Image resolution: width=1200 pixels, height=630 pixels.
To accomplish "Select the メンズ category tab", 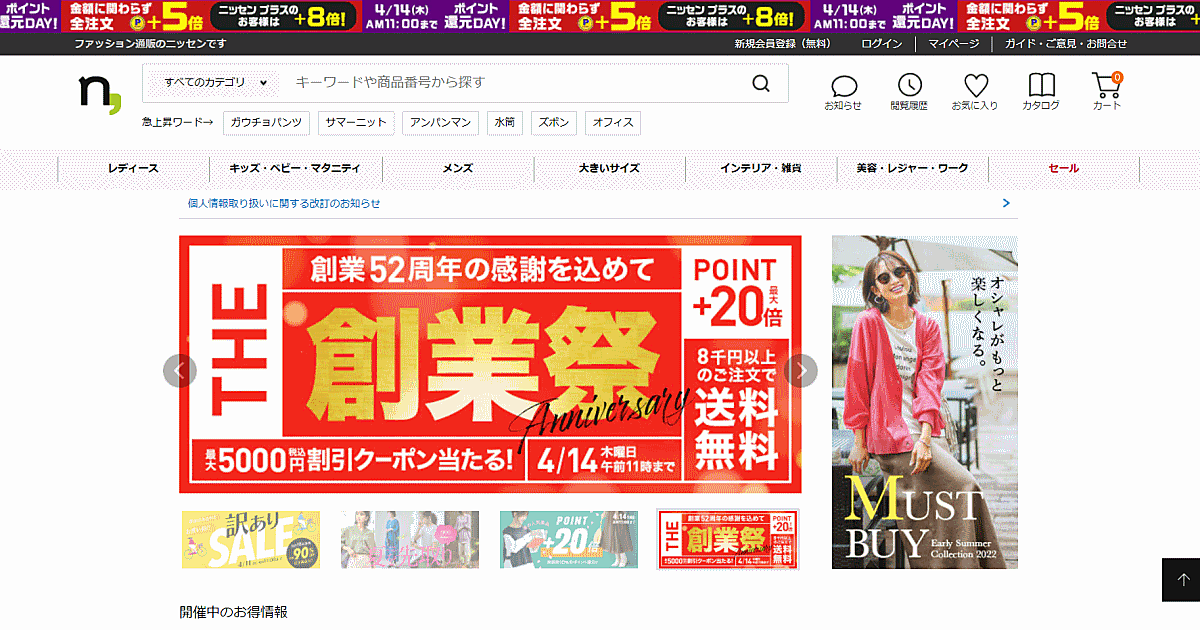I will (458, 169).
